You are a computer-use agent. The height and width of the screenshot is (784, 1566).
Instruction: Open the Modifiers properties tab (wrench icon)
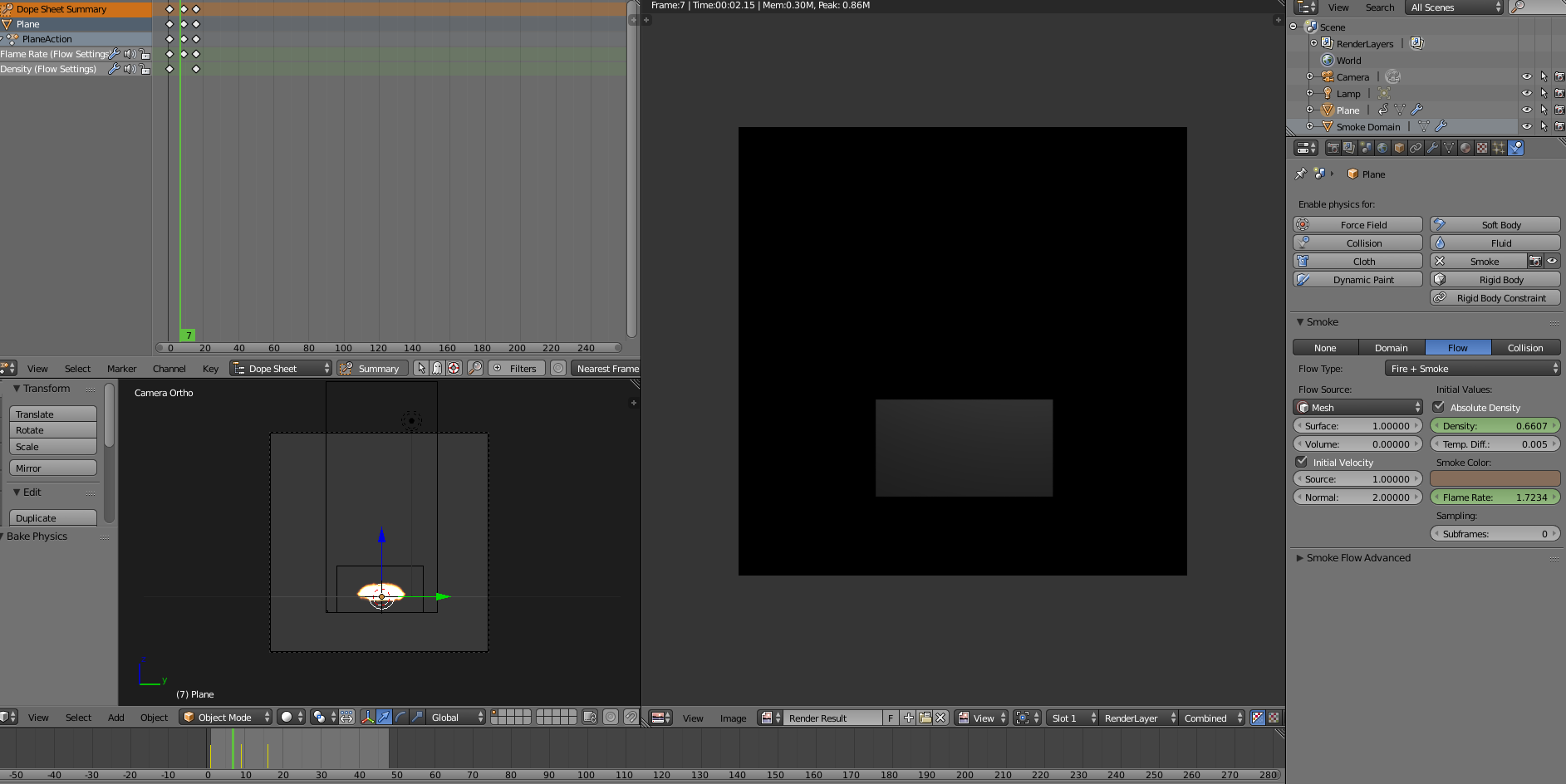1432,148
